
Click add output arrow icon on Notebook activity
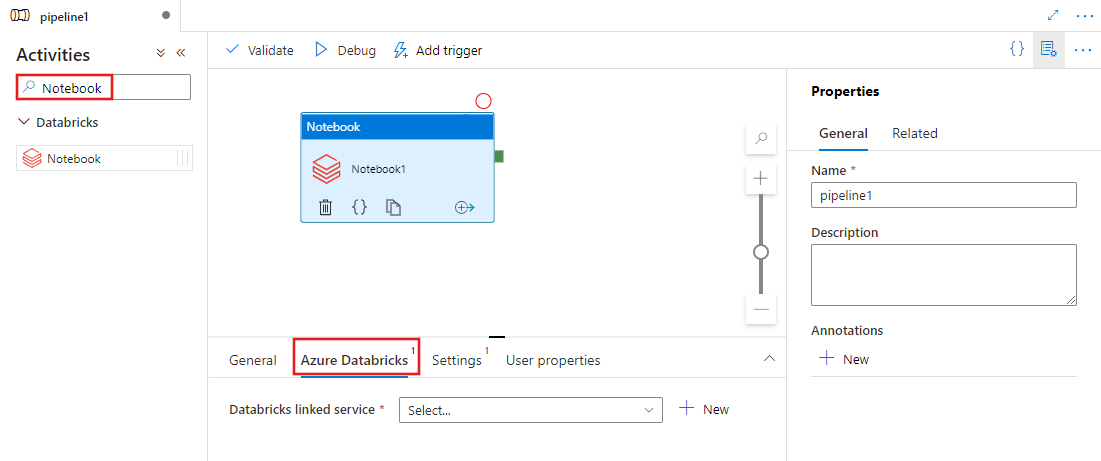coord(464,207)
